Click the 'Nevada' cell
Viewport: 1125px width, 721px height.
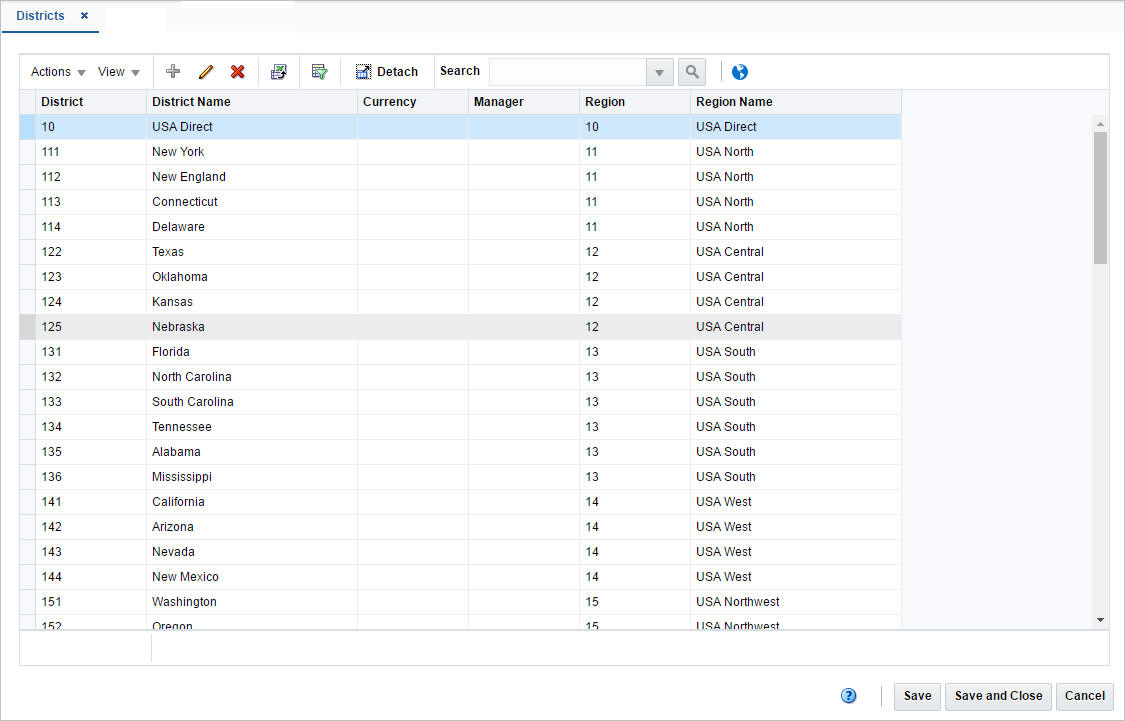[x=252, y=552]
